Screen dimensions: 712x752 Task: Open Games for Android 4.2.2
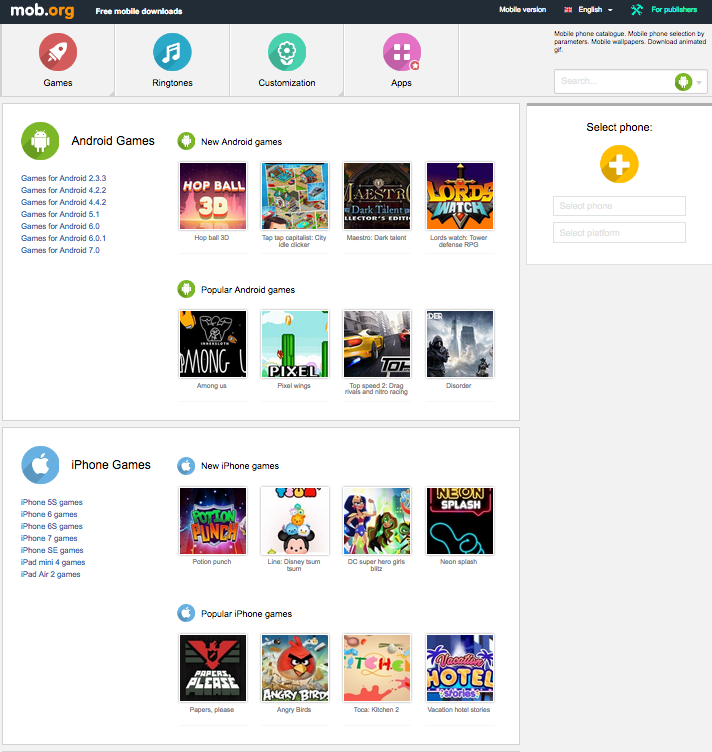coord(63,190)
